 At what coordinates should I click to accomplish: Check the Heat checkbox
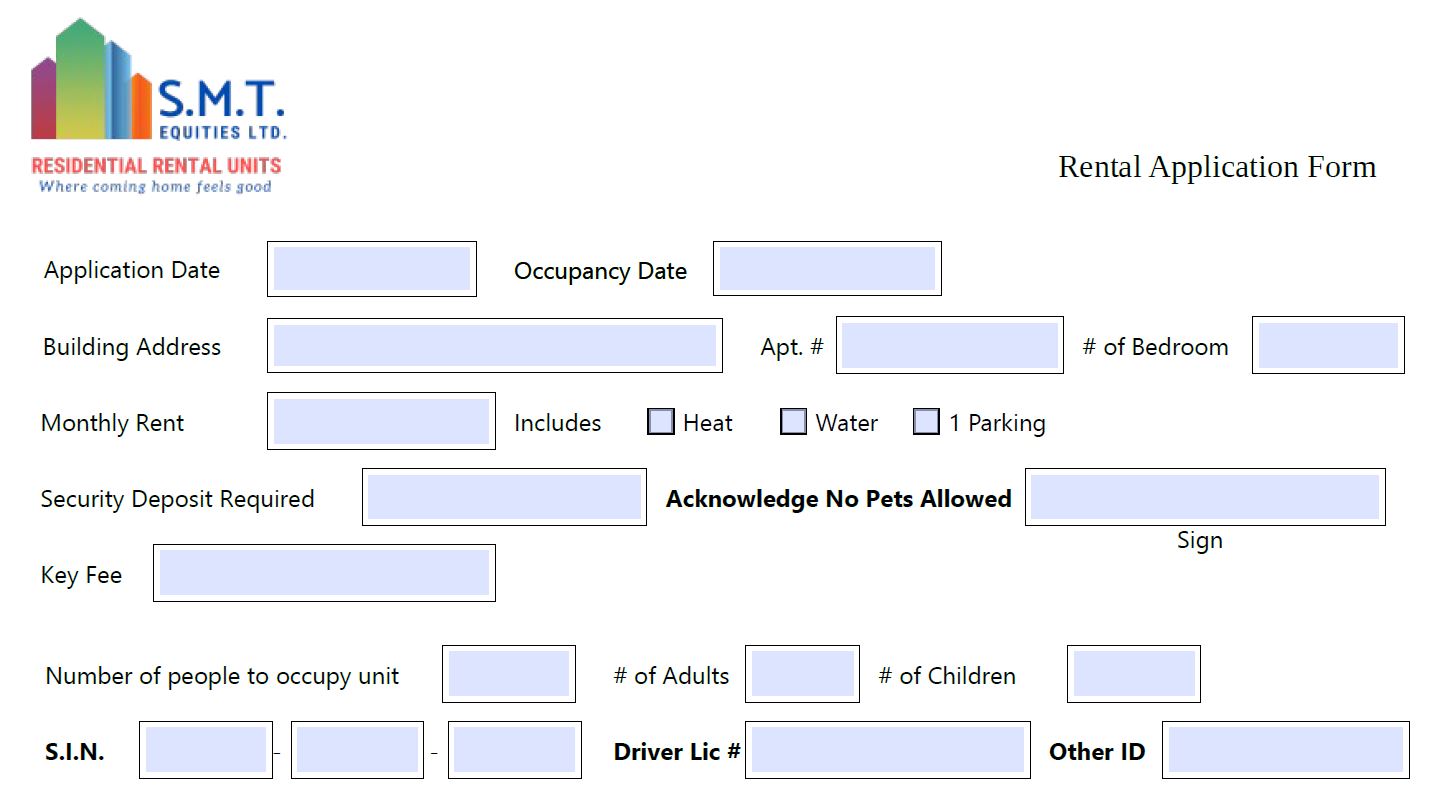(x=661, y=422)
